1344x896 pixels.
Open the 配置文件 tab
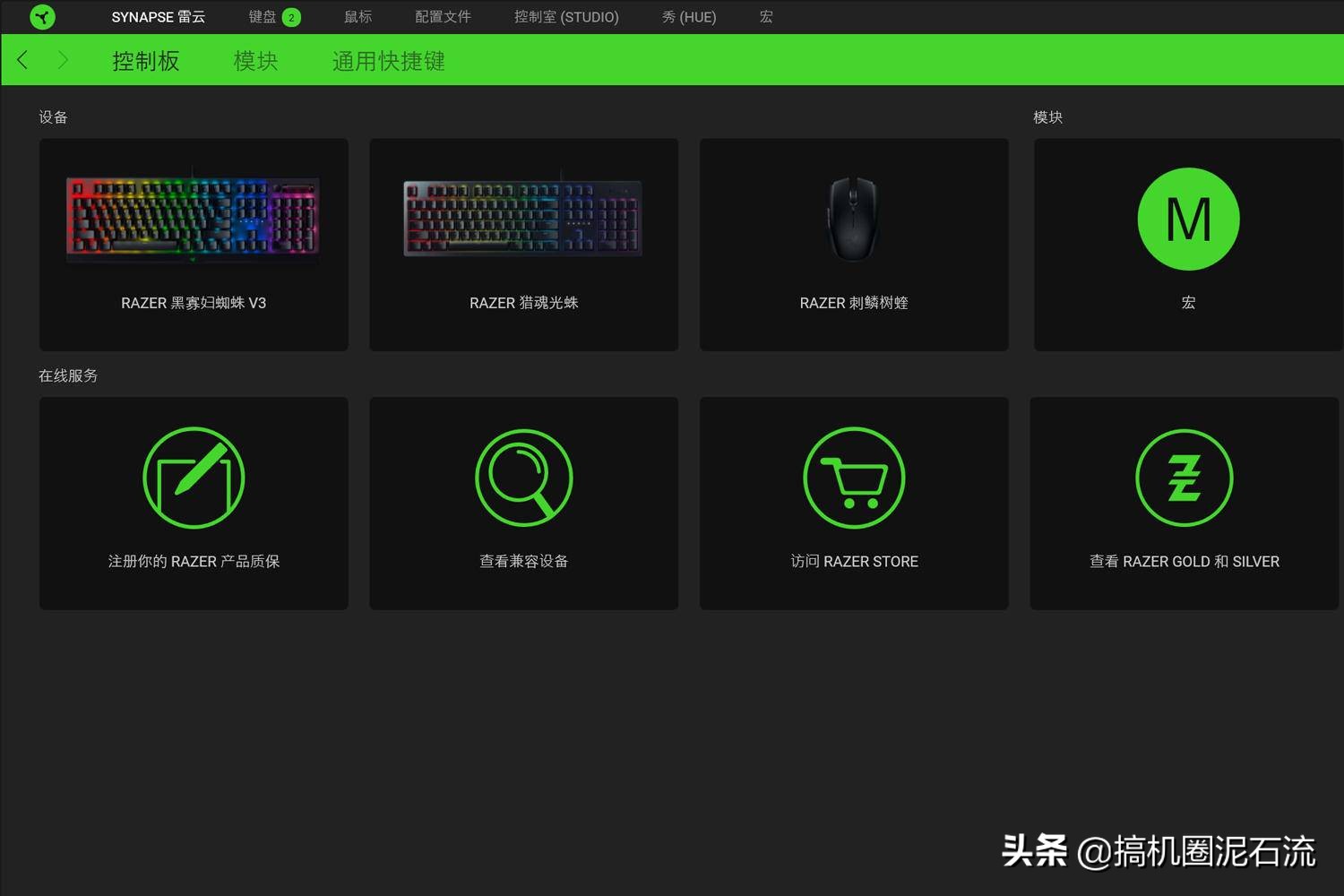[x=443, y=17]
